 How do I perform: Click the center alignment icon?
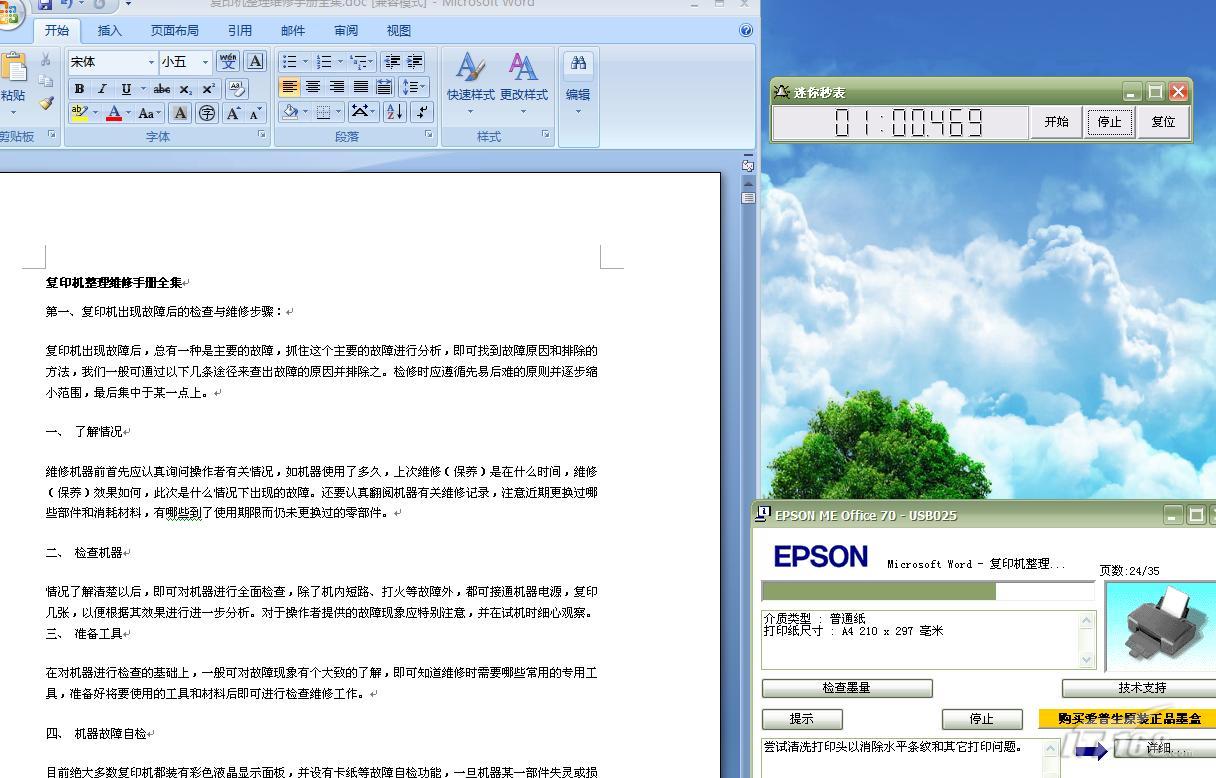point(313,88)
